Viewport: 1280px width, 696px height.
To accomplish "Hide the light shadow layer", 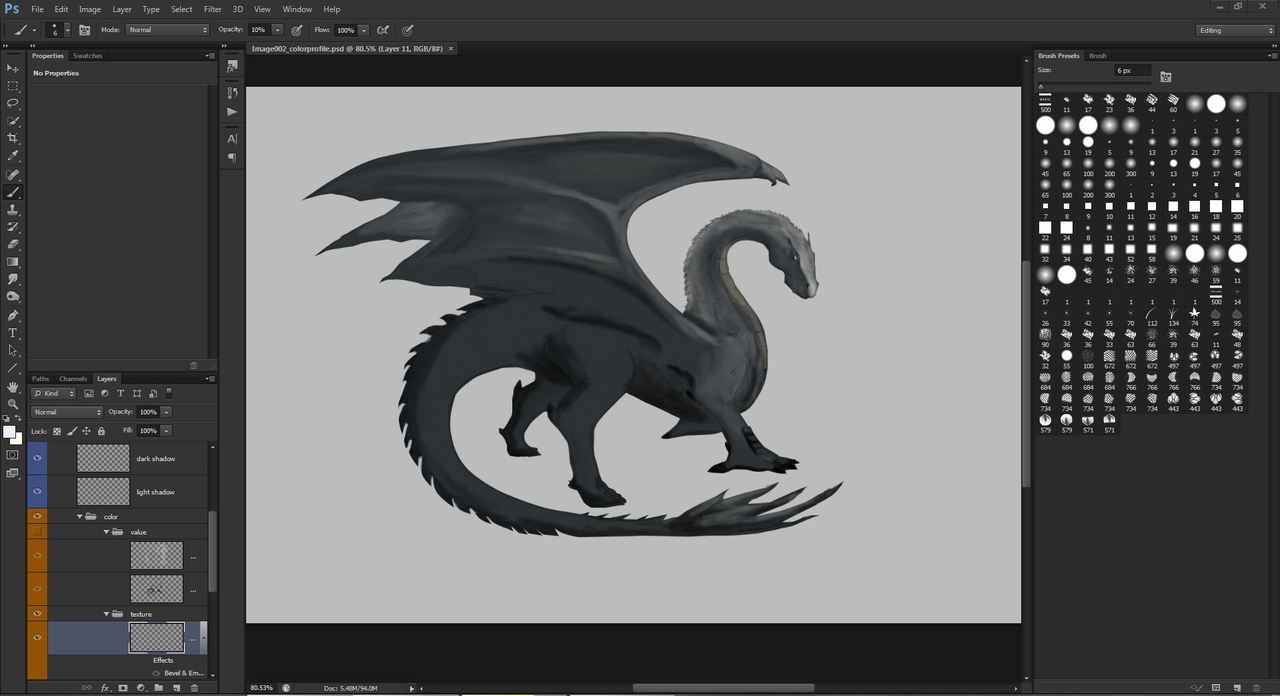I will tap(38, 491).
